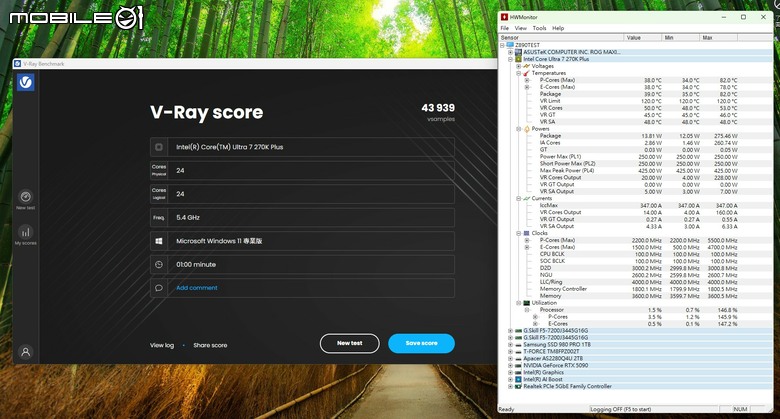The image size is (780, 419).
Task: Expand the Voltages section
Action: point(518,66)
